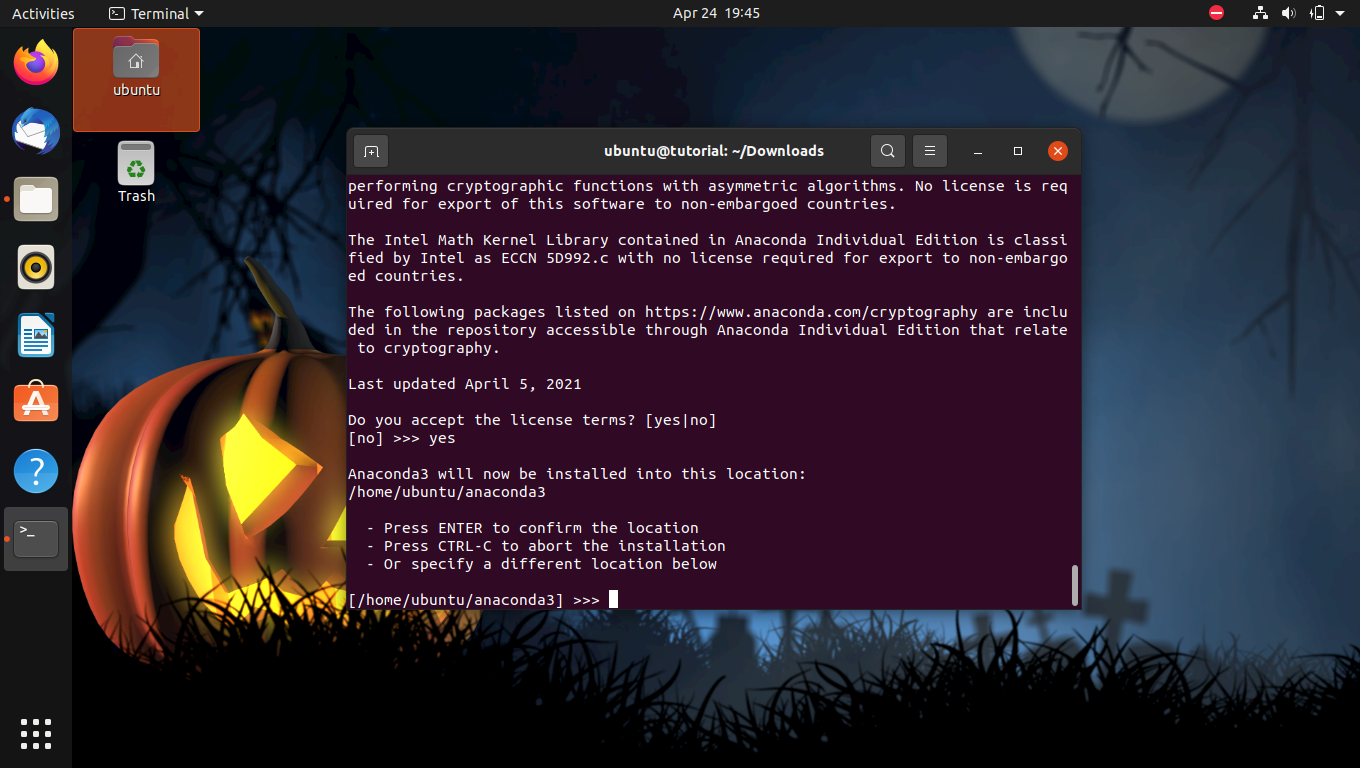The width and height of the screenshot is (1360, 768).
Task: Open the Help icon in the dock
Action: pyautogui.click(x=36, y=471)
